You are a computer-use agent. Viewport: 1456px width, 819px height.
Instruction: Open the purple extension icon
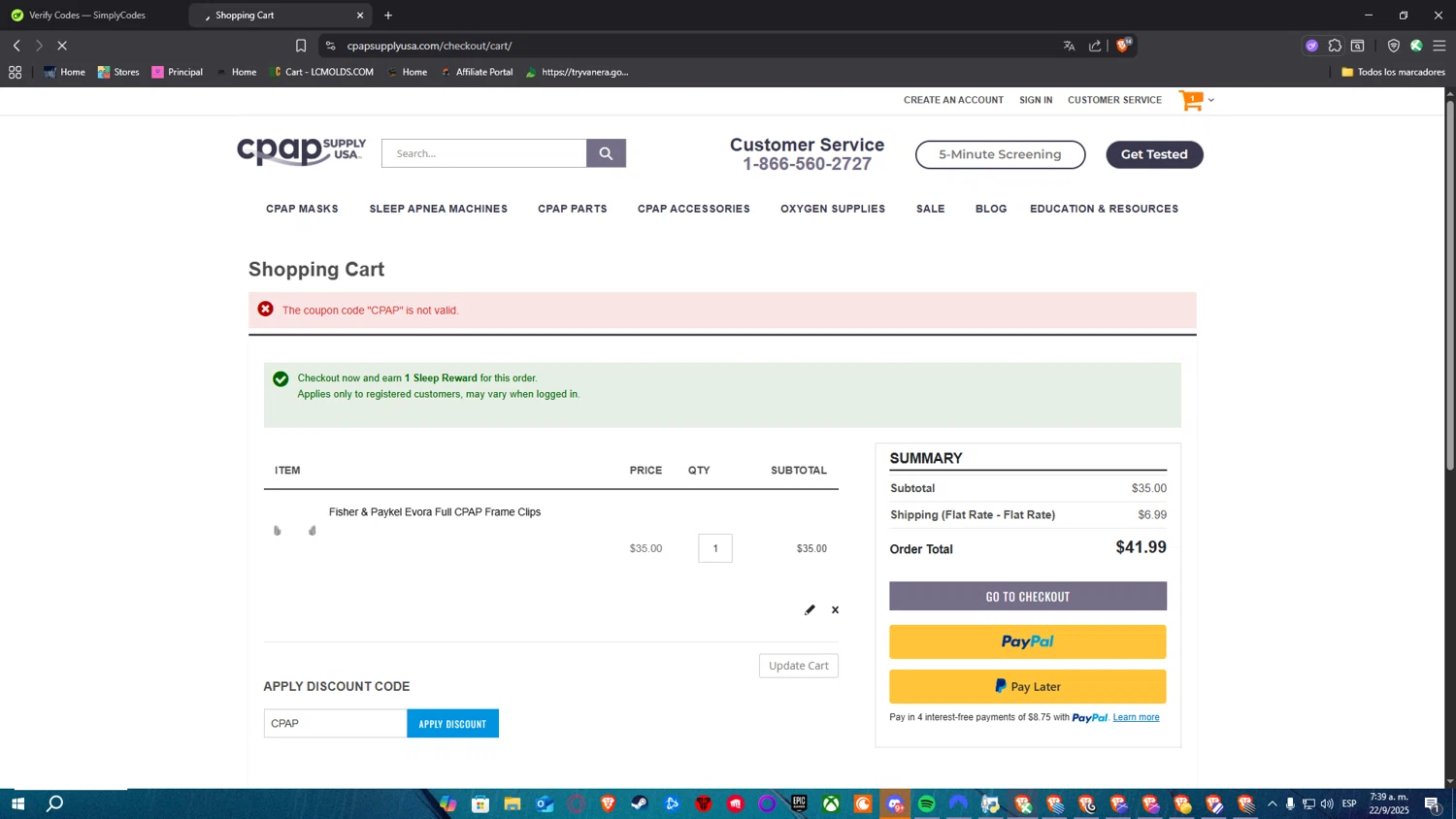point(1311,46)
